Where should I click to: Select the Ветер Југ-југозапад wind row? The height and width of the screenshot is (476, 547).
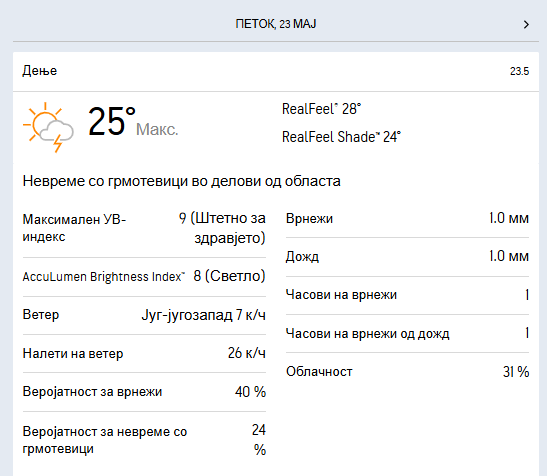[x=144, y=315]
